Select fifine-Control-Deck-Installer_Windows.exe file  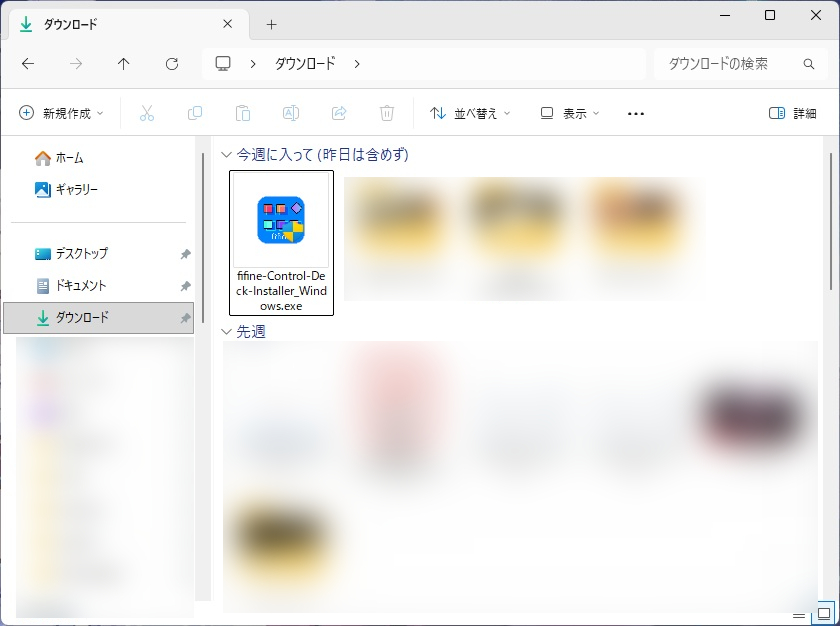pyautogui.click(x=281, y=243)
